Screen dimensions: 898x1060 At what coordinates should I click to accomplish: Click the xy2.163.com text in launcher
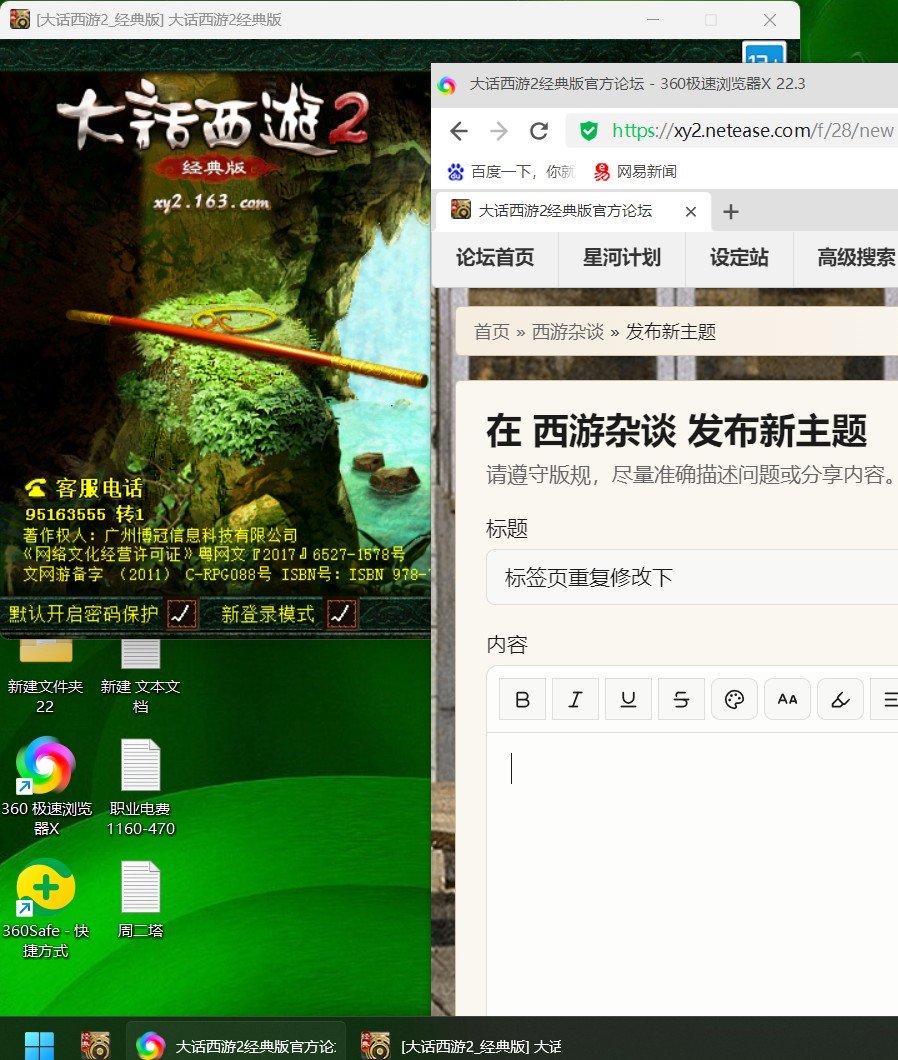212,202
